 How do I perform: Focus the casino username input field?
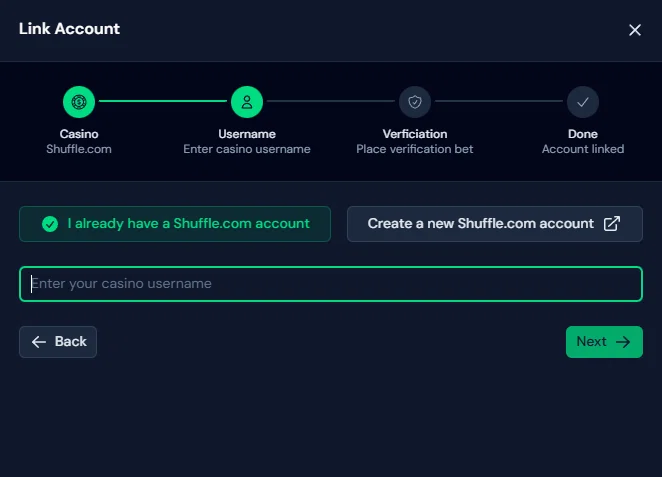(x=330, y=284)
